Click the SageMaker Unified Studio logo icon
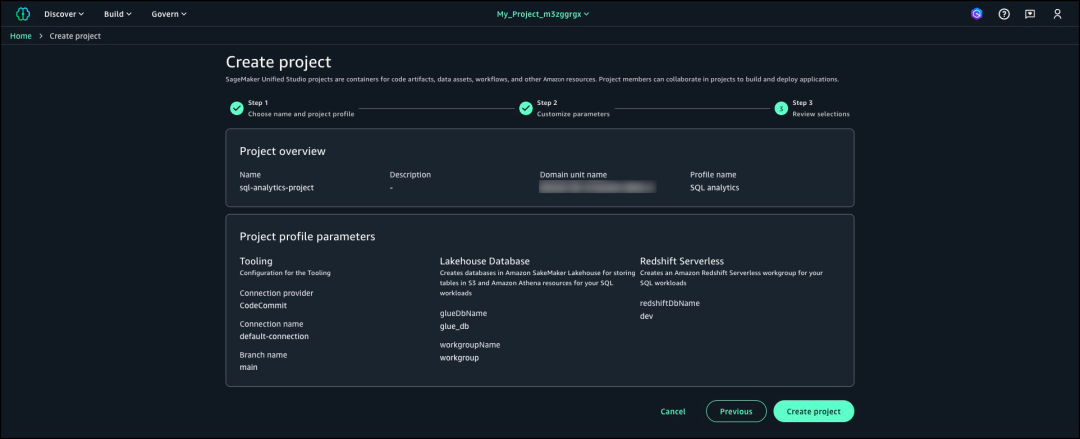This screenshot has height=439, width=1080. (23, 14)
